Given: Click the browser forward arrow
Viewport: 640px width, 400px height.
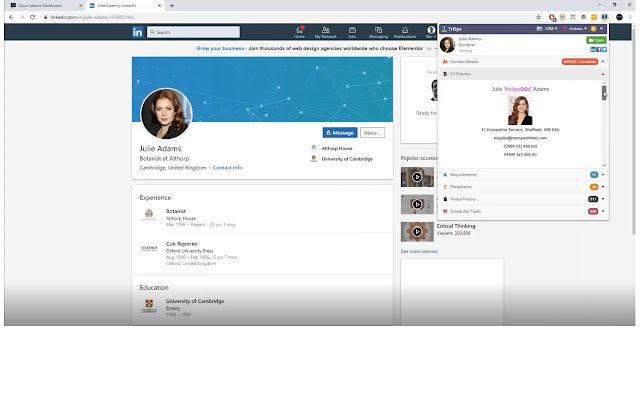Looking at the screenshot, I should coord(22,17).
